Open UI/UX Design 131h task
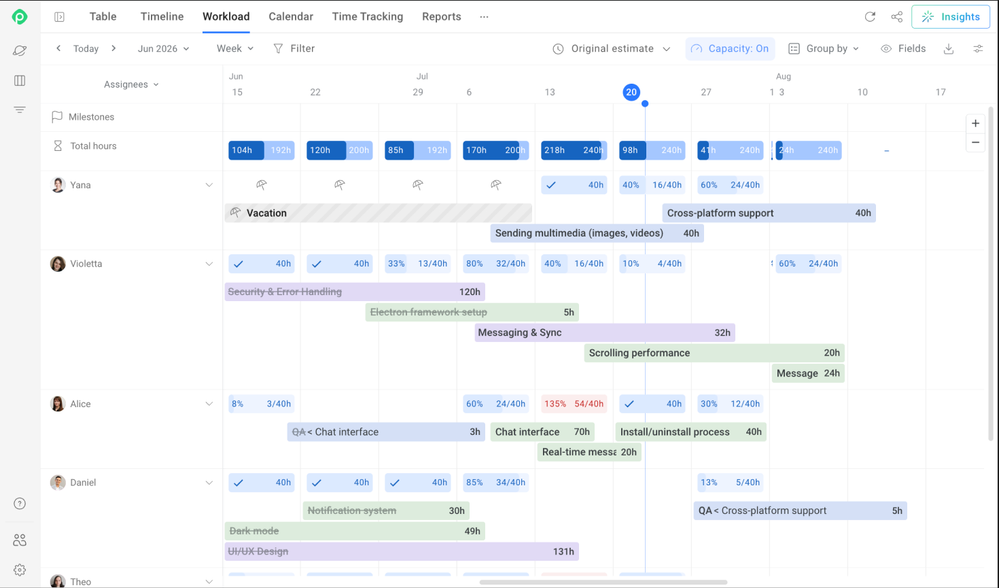999x588 pixels. [x=401, y=552]
